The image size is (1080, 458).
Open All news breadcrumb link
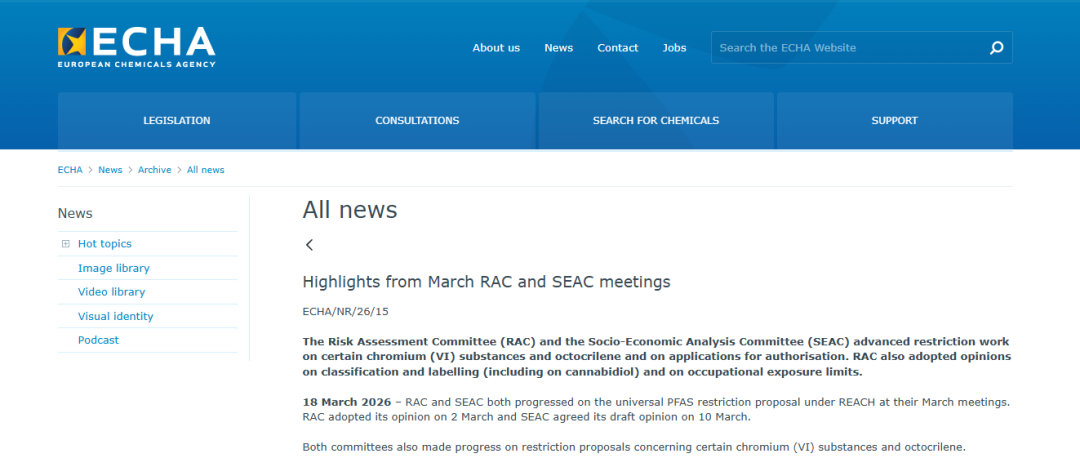(x=205, y=170)
